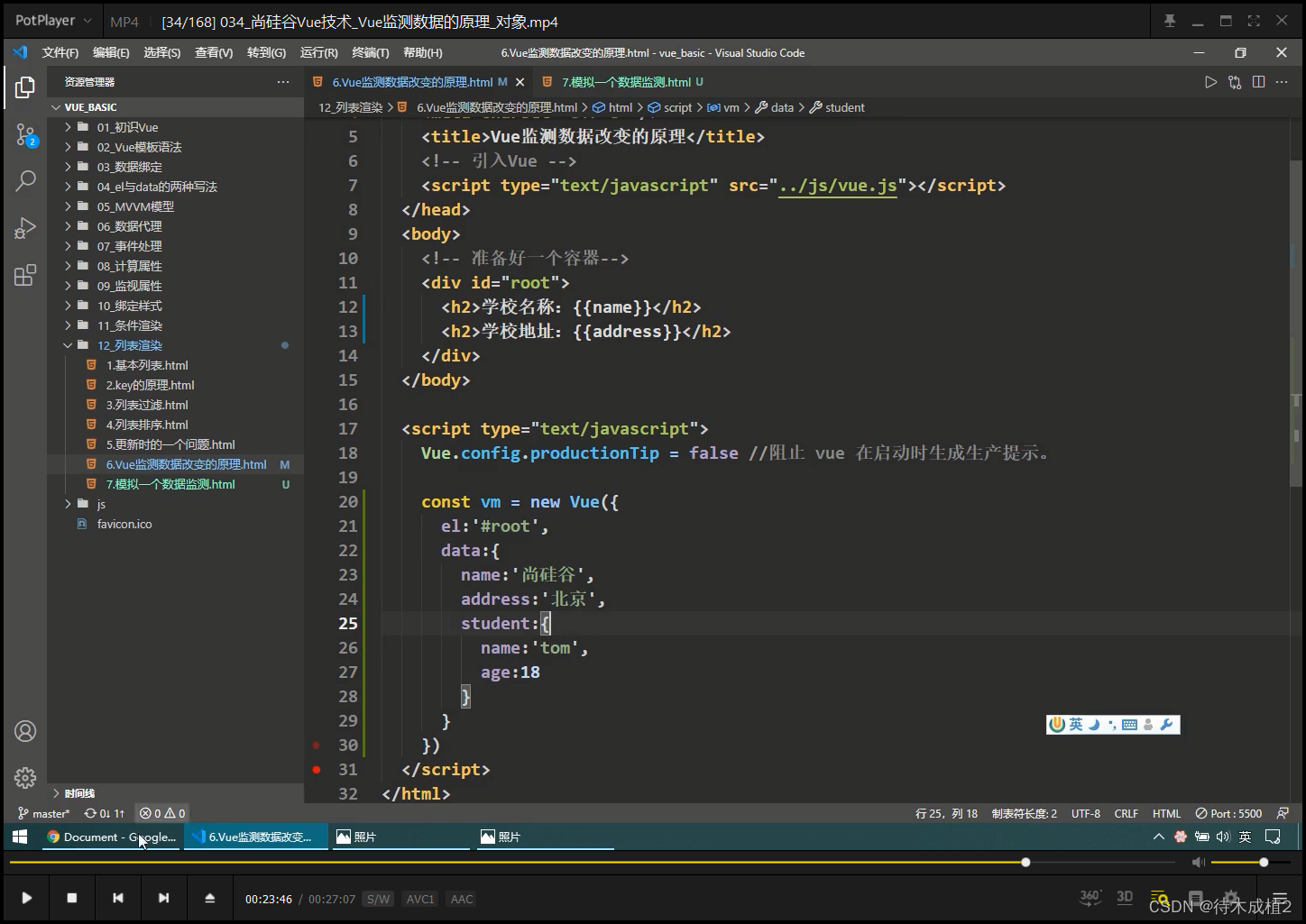The image size is (1306, 924).
Task: Open the 编辑(E) menu
Action: click(111, 53)
